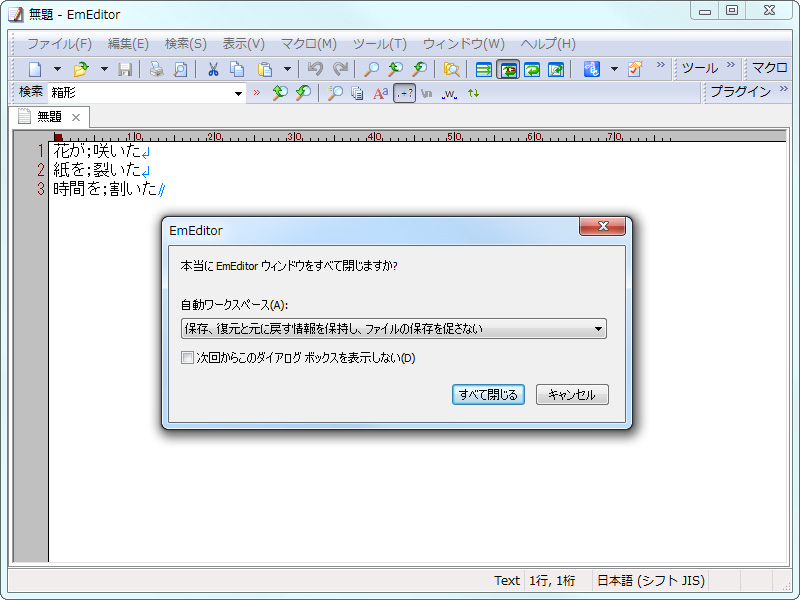Click the New file icon
Screen dimensions: 800x600
click(35, 69)
